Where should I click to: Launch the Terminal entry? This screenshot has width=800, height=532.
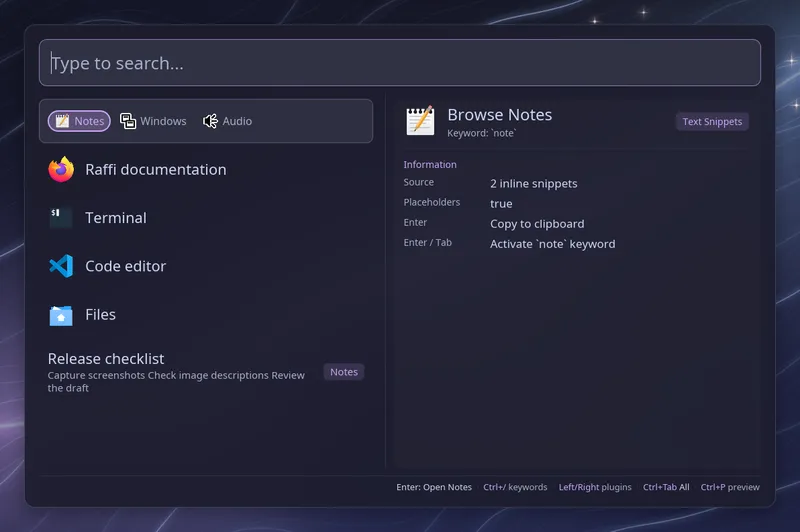[x=206, y=218]
